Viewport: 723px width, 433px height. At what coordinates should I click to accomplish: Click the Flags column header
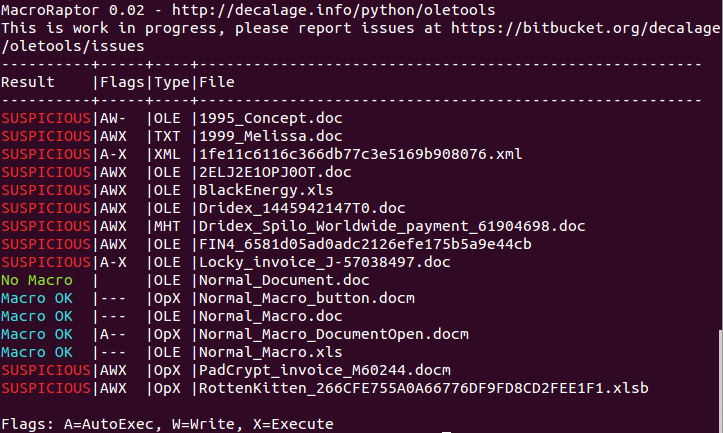point(122,82)
